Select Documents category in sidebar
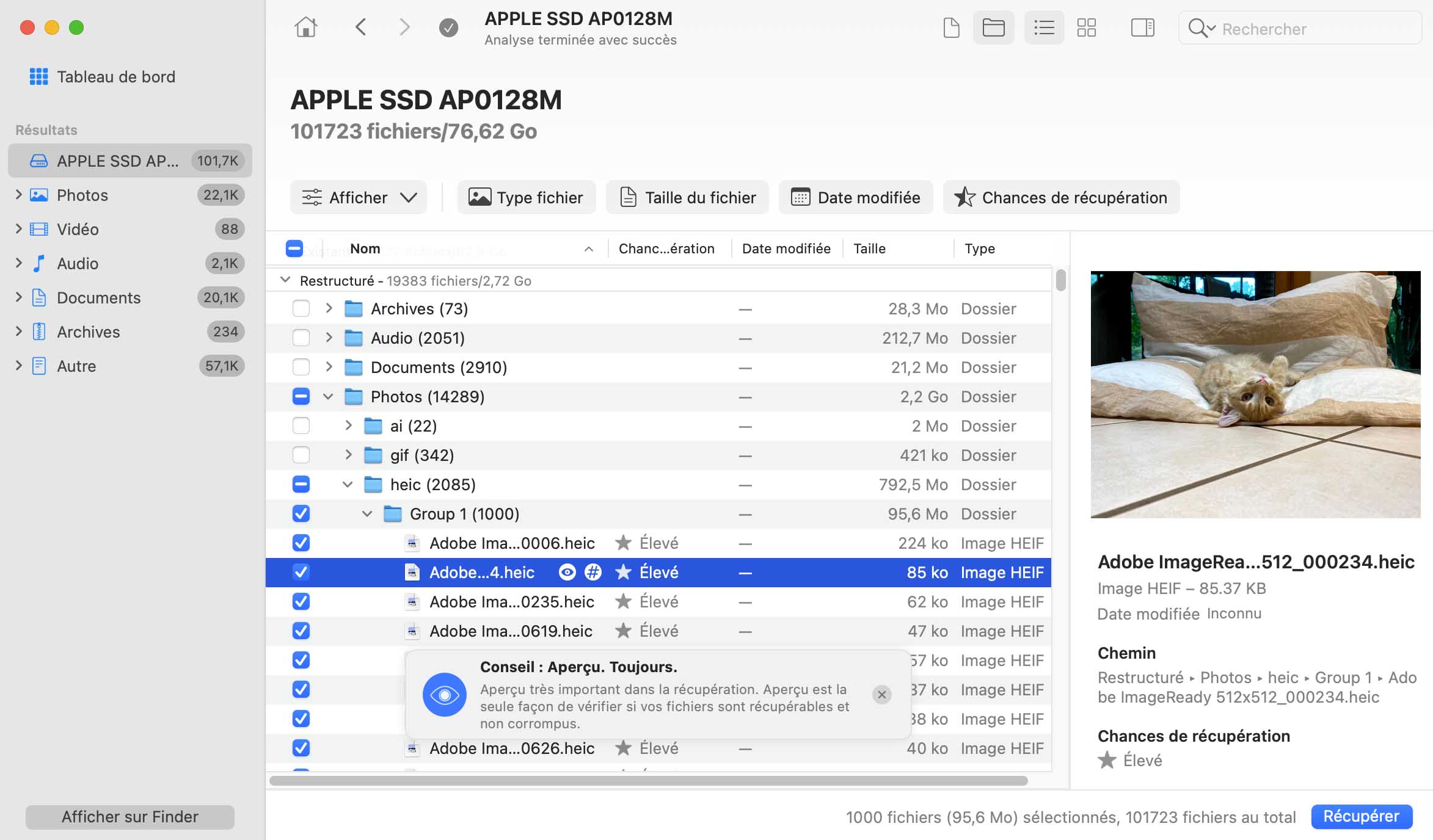Screen dimensions: 1433x840 point(98,298)
